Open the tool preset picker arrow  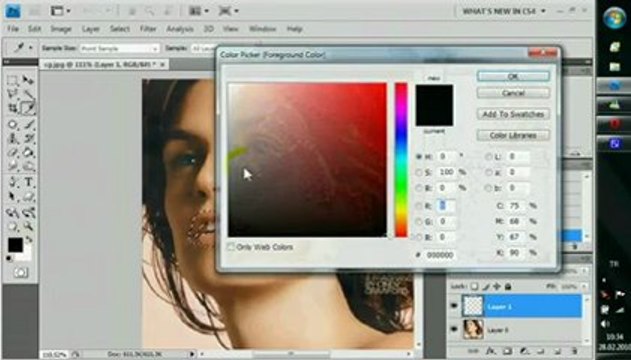tap(31, 48)
